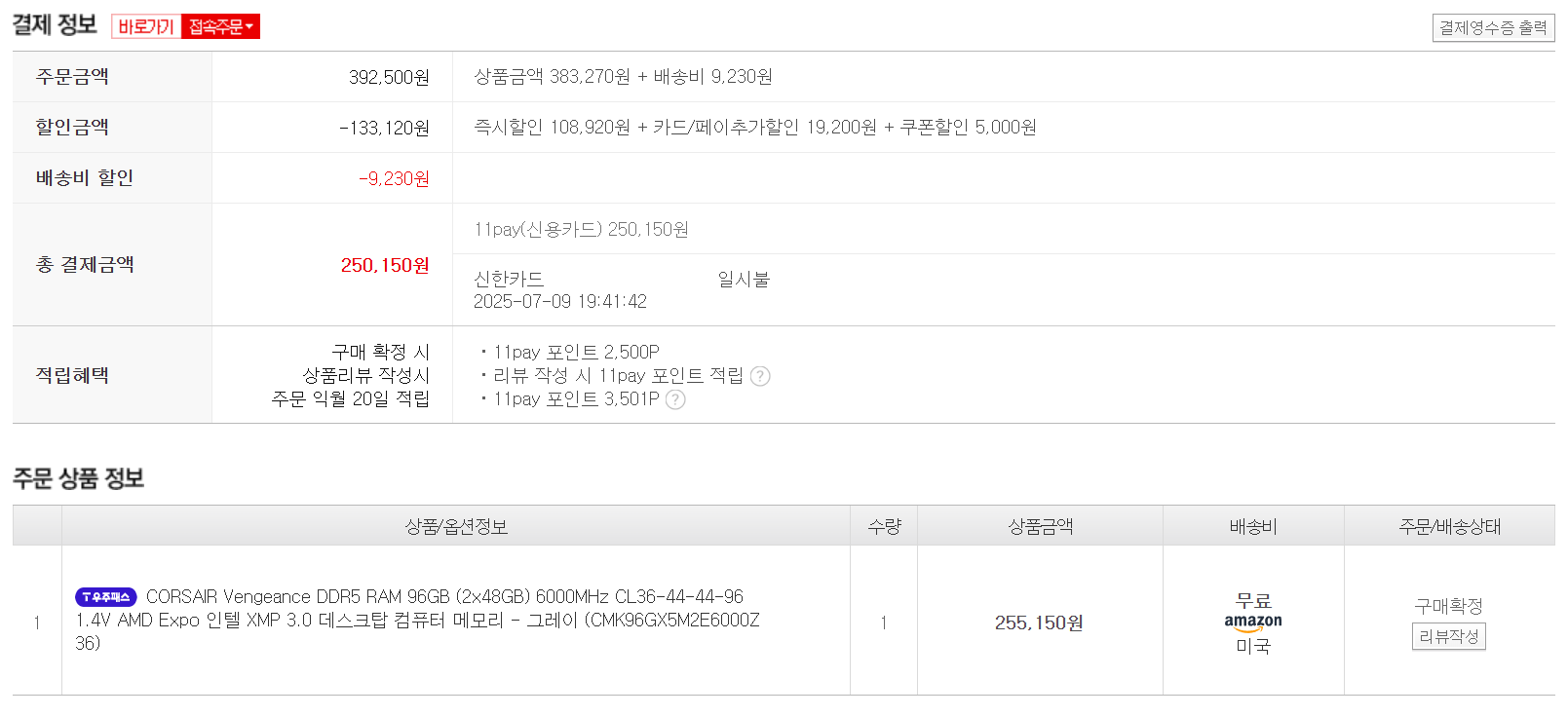Click the 주문 상품 정보 section heading
This screenshot has width=1568, height=717.
(x=78, y=478)
